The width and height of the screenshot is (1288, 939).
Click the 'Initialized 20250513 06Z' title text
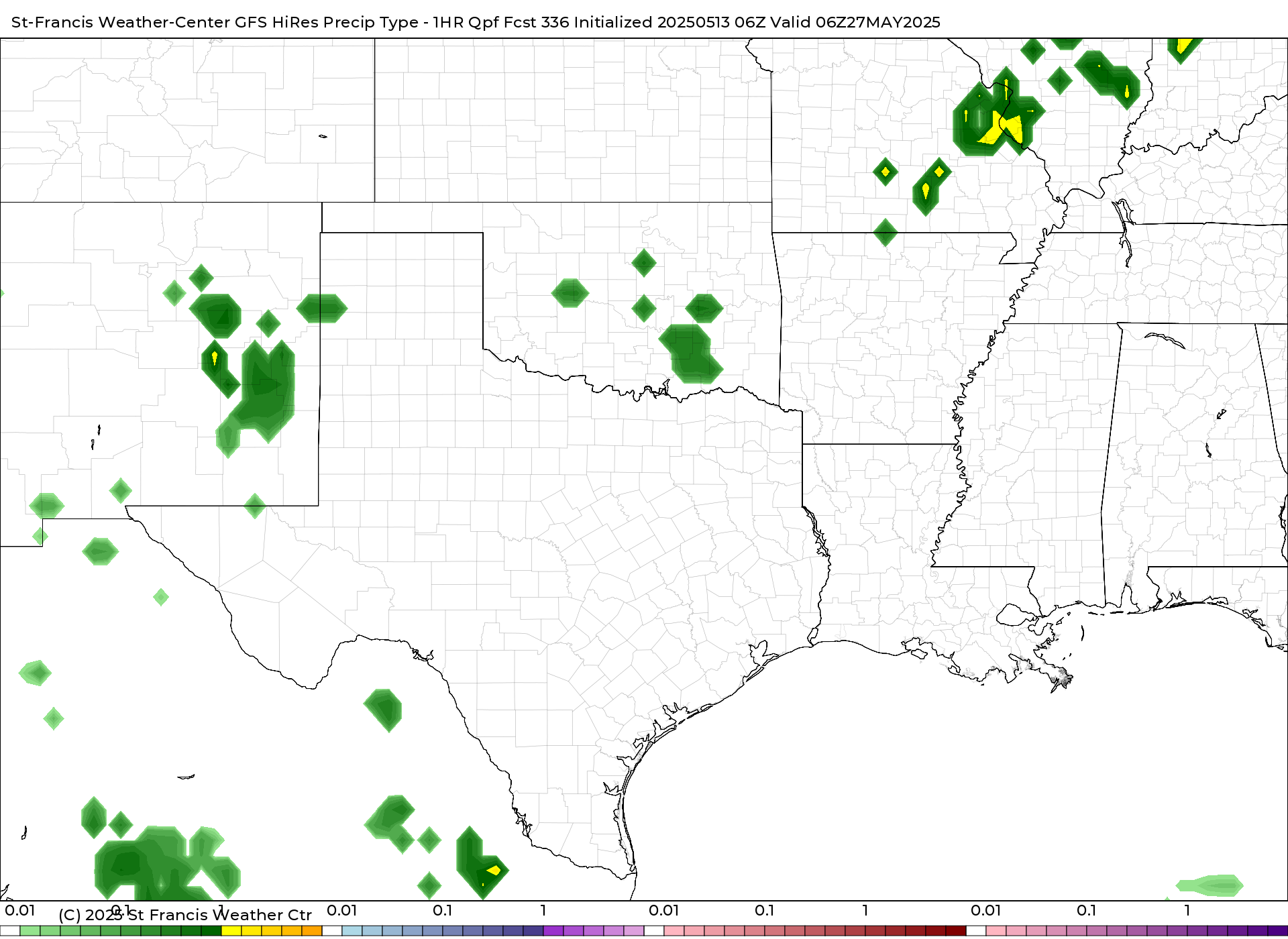coord(669,22)
